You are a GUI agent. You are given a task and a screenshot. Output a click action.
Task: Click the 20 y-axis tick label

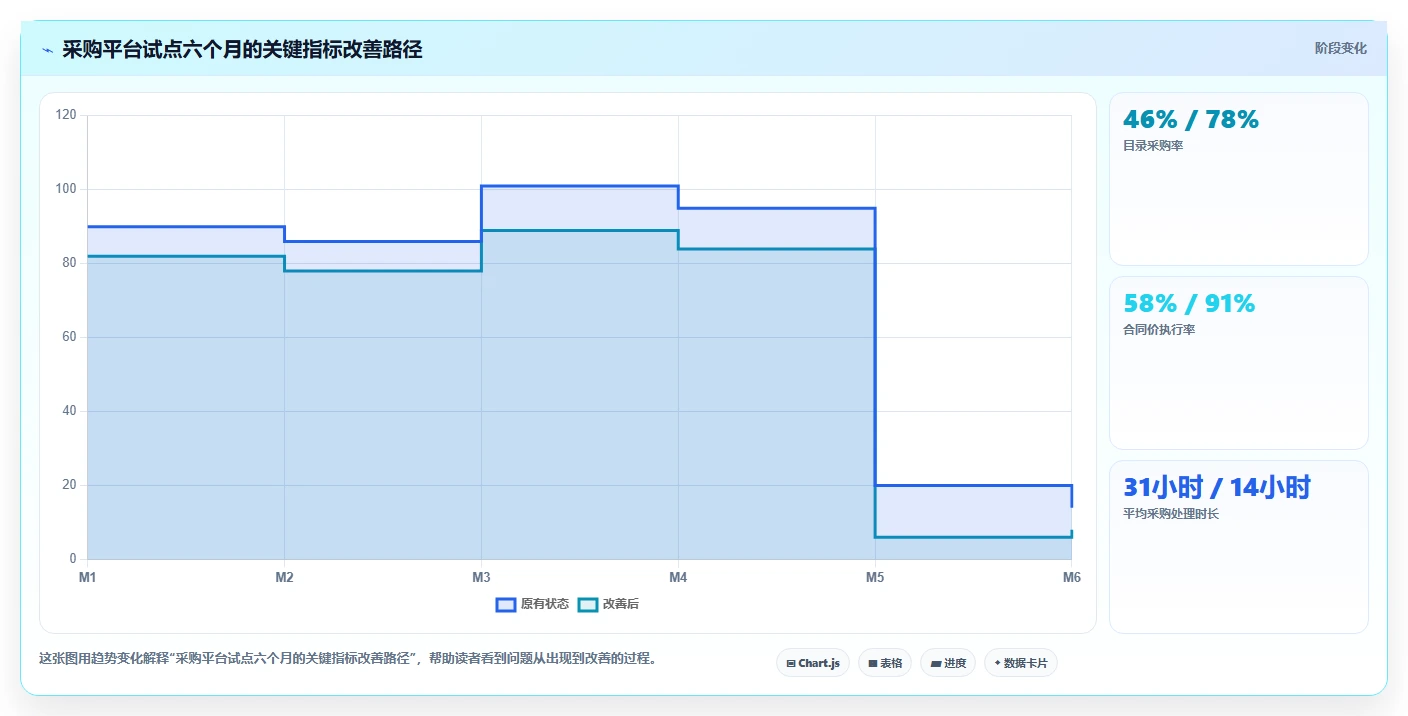click(69, 485)
